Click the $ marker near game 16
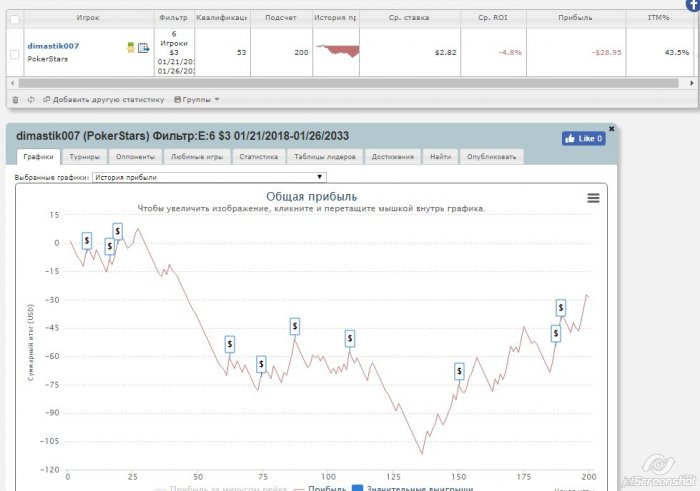This screenshot has height=491, width=700. point(109,246)
